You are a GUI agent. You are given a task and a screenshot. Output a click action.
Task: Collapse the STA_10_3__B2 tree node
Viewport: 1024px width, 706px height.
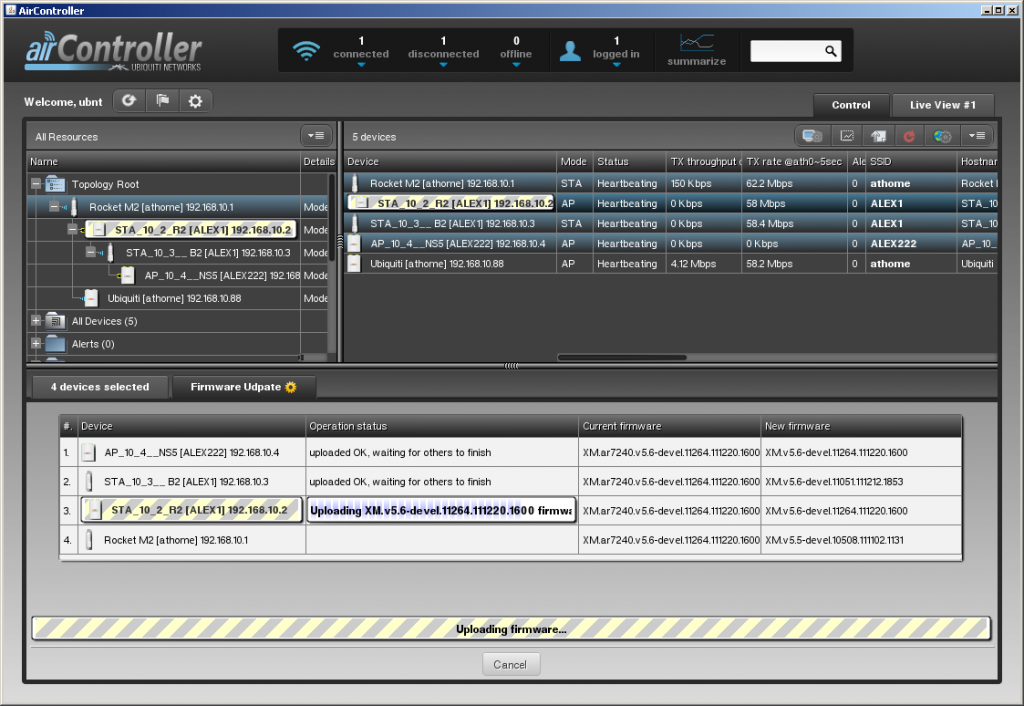click(x=91, y=252)
